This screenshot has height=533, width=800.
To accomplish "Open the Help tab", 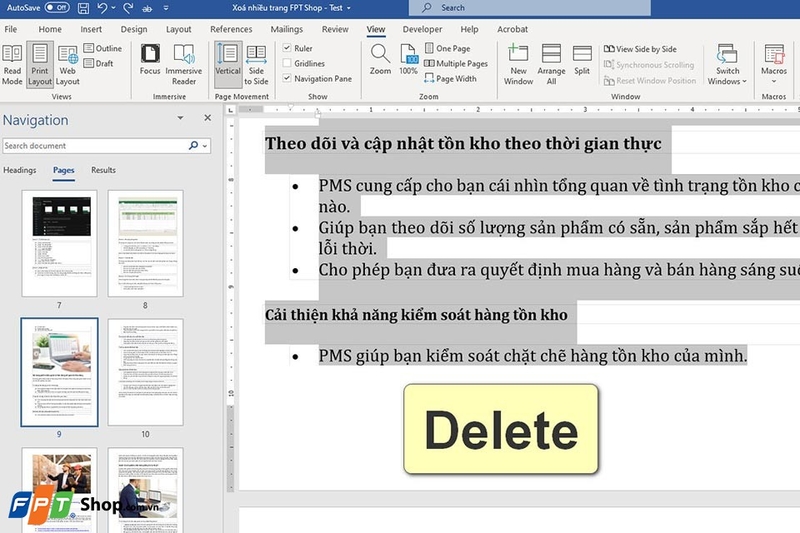I will coord(469,29).
